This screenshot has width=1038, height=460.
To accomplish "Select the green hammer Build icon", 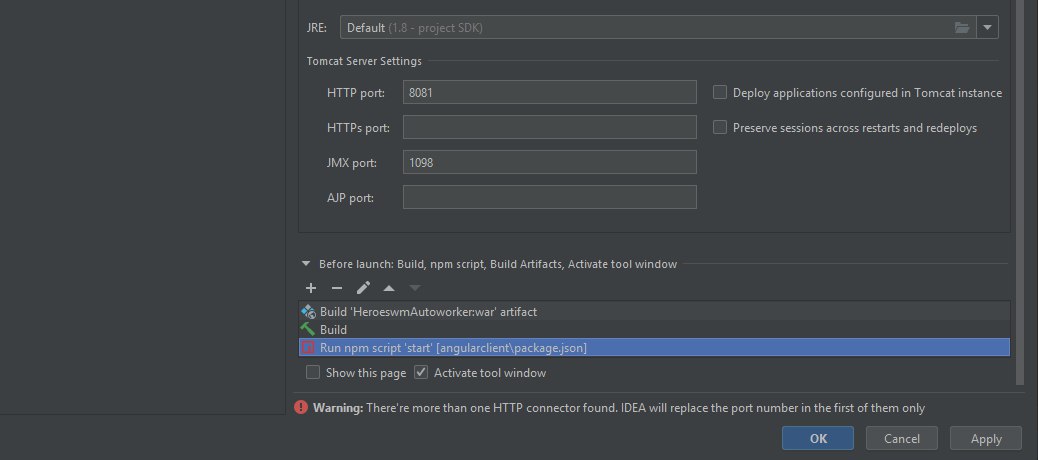I will (x=308, y=329).
